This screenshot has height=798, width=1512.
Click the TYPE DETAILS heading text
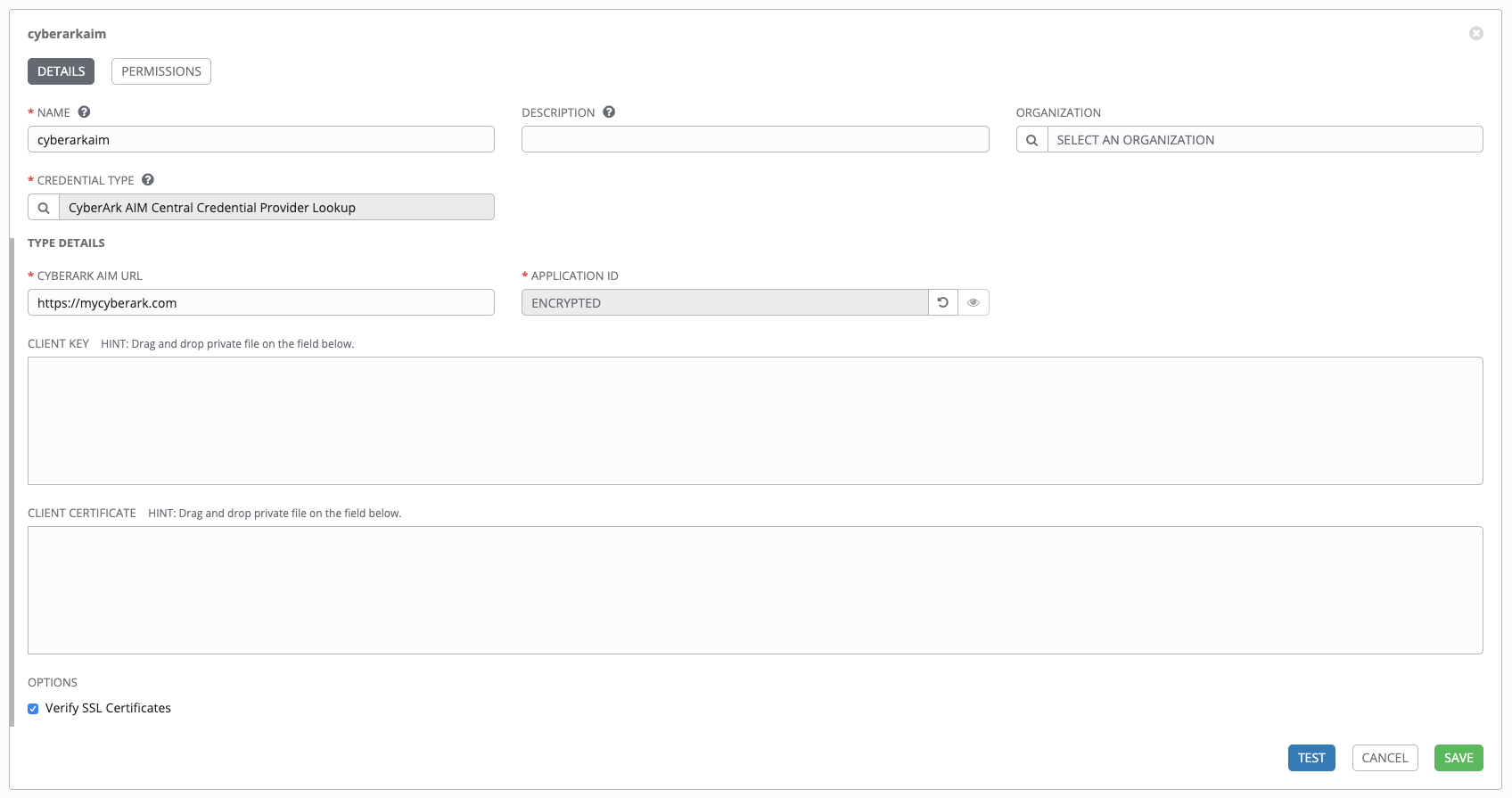click(66, 243)
